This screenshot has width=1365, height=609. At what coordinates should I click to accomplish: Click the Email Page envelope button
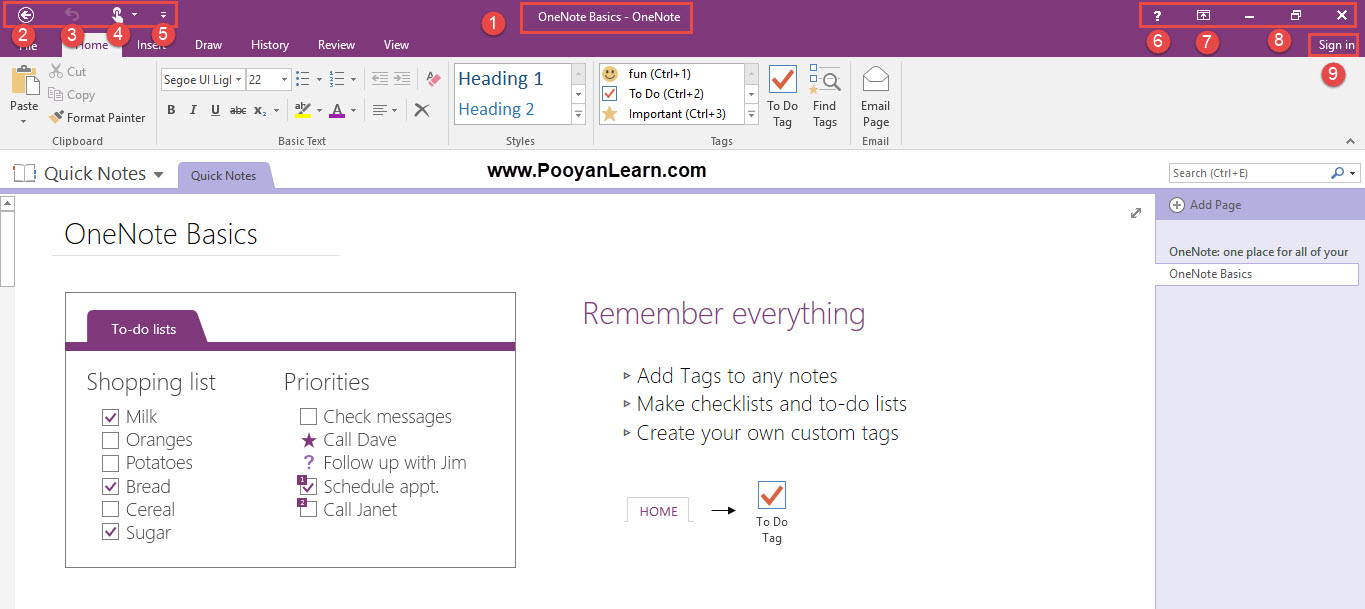pos(875,97)
